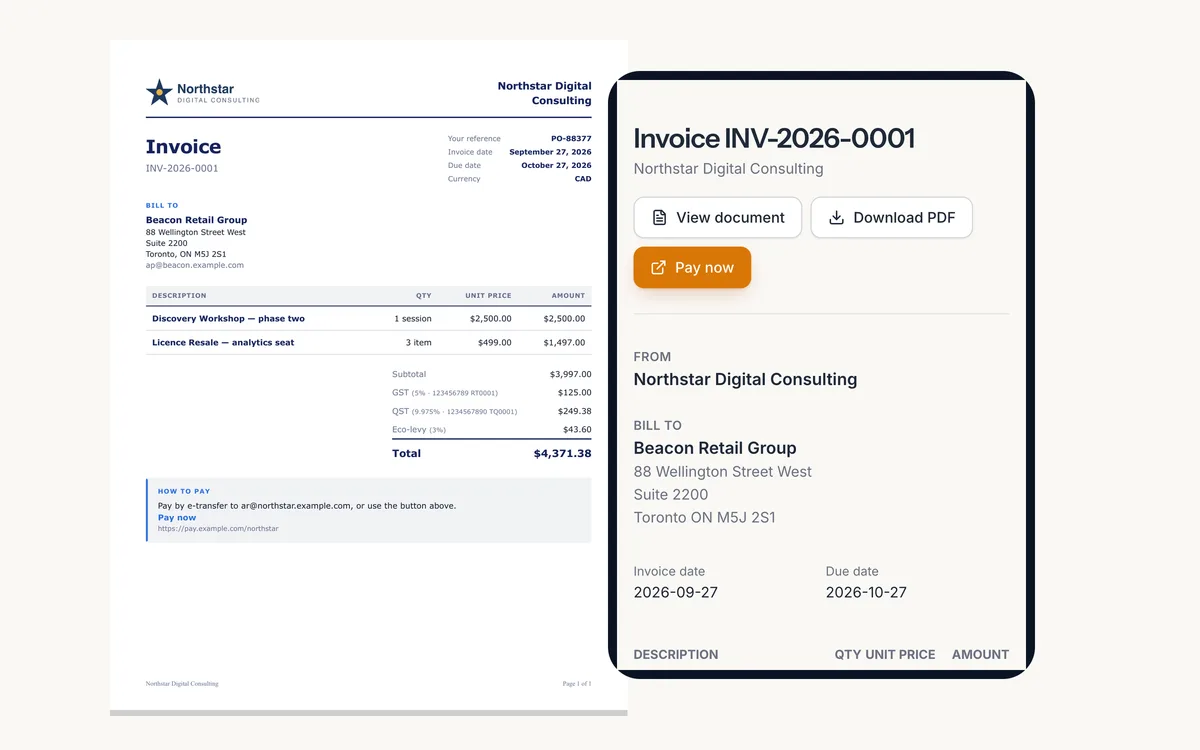Click the October 27, 2026 due date
The image size is (1200, 750).
point(556,165)
